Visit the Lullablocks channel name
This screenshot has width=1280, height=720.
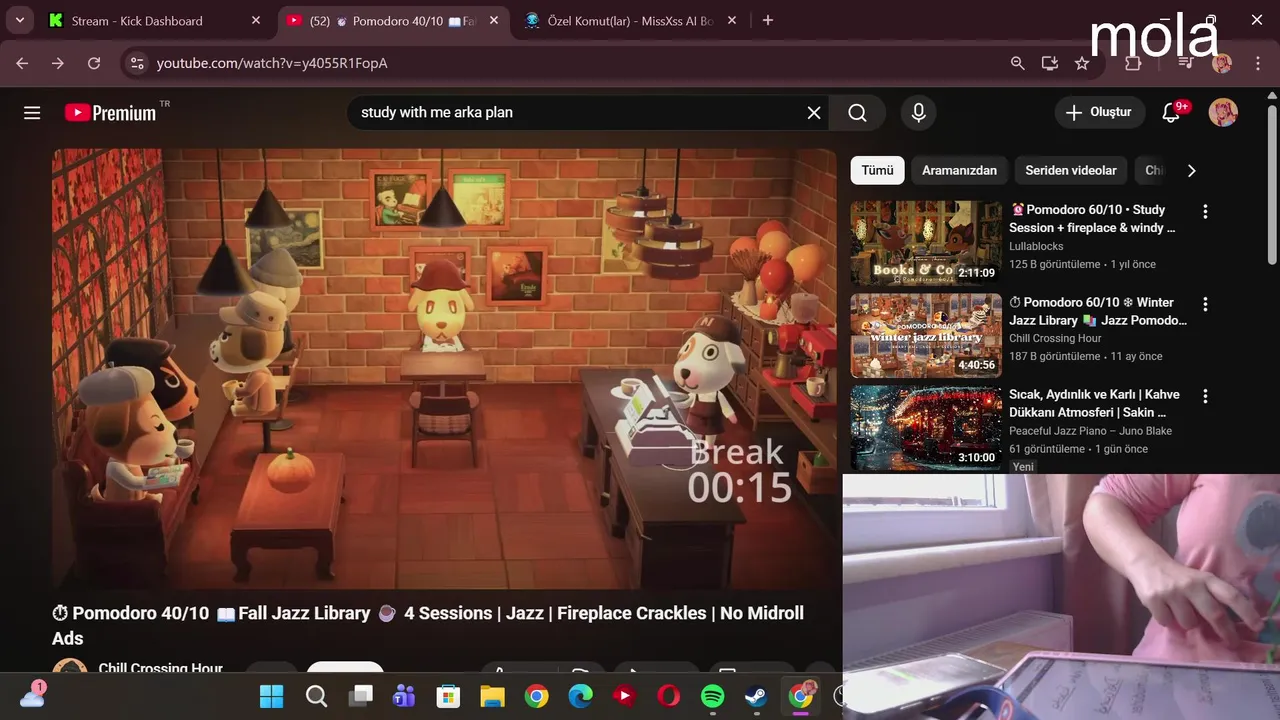click(1036, 246)
